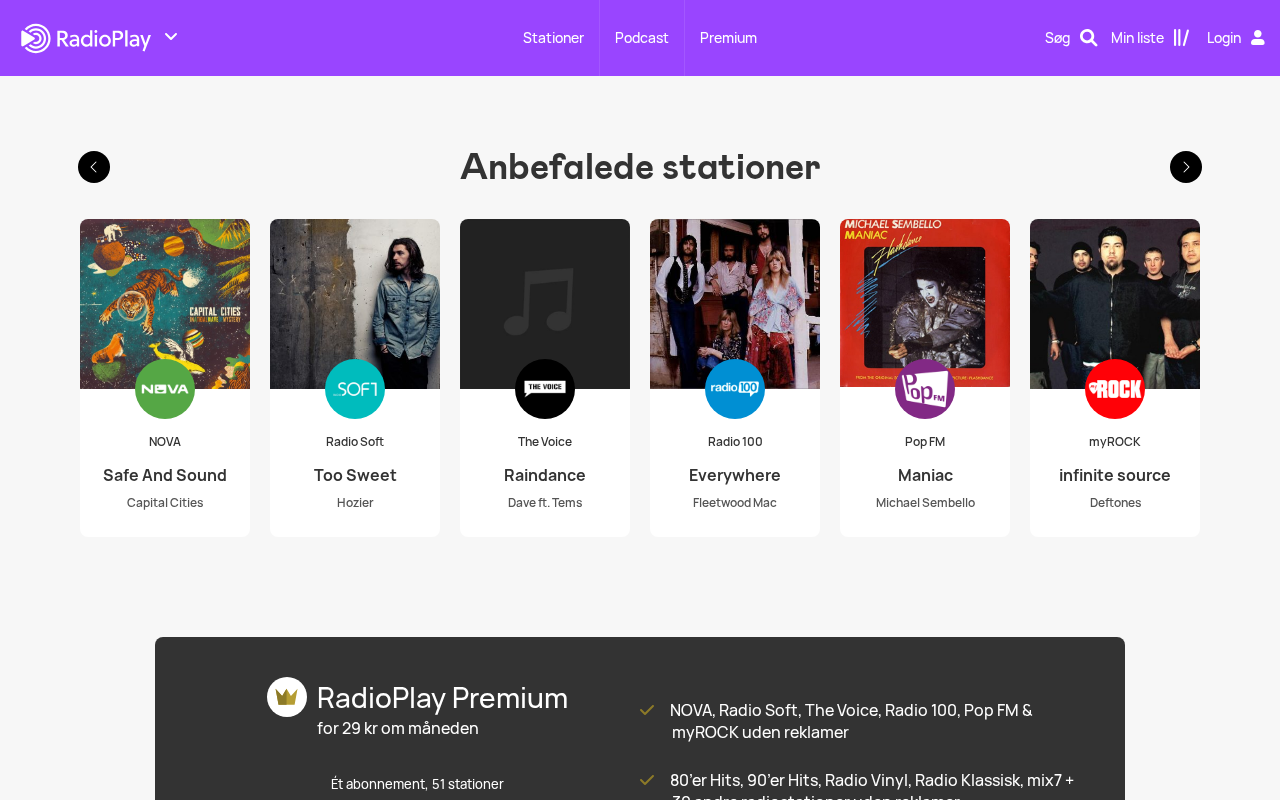Image resolution: width=1280 pixels, height=800 pixels.
Task: Click the RadioPlay Premium crown icon
Action: [x=287, y=697]
